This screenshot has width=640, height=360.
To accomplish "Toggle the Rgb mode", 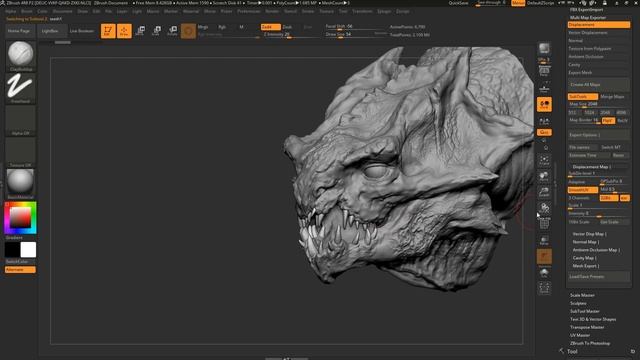I will [222, 27].
